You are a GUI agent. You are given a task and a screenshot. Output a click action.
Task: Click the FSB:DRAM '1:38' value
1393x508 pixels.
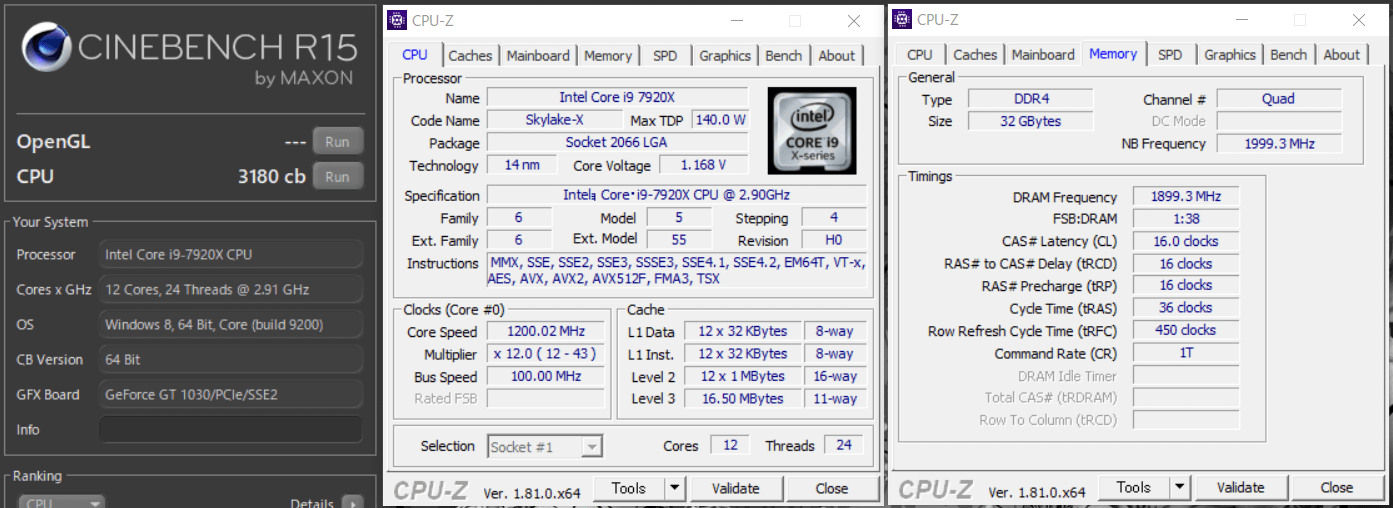pos(1186,219)
